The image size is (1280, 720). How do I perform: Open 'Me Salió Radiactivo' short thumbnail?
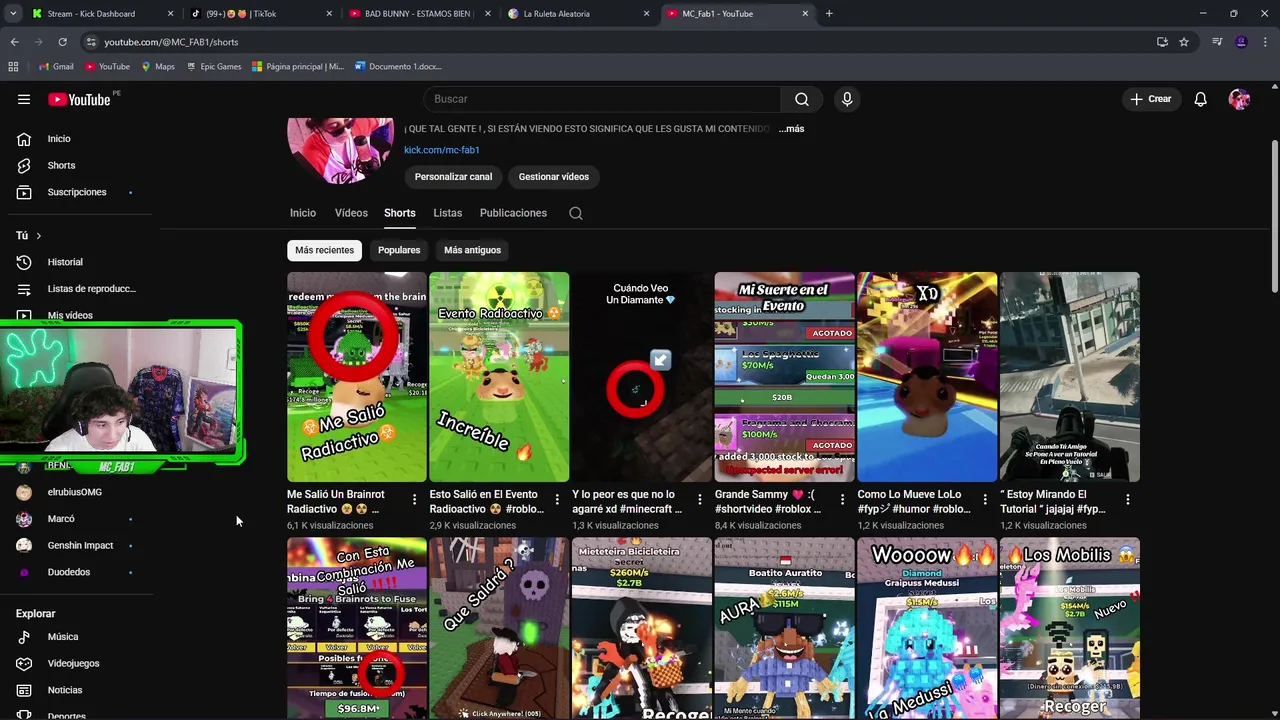tap(357, 377)
